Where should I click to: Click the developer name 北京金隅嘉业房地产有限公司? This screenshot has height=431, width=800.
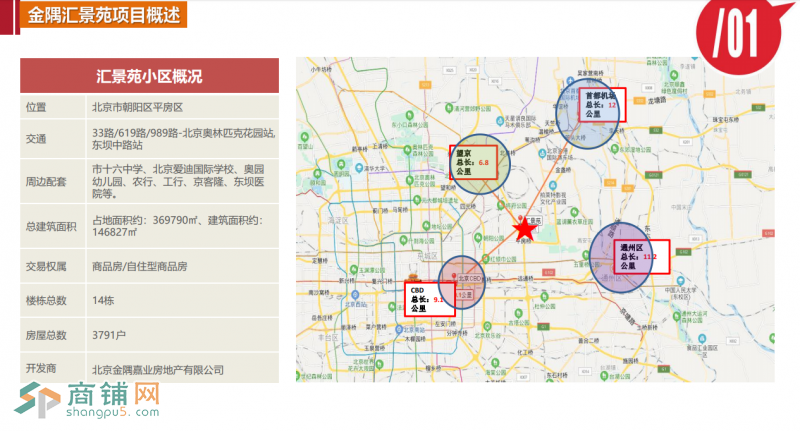(x=158, y=370)
